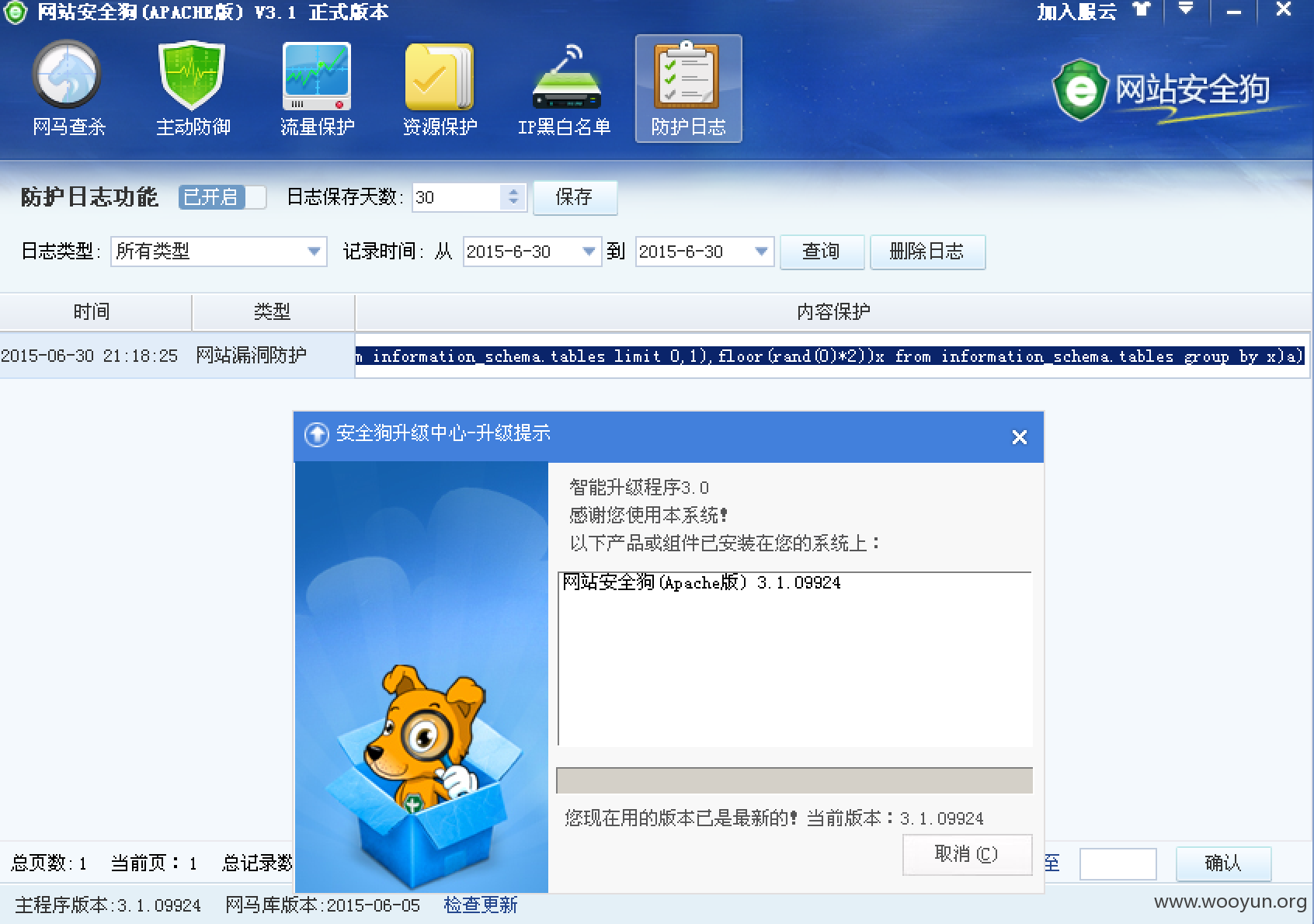Open the title bar dropdown menu arrow
Screen dimensions: 1314x924
(1185, 9)
